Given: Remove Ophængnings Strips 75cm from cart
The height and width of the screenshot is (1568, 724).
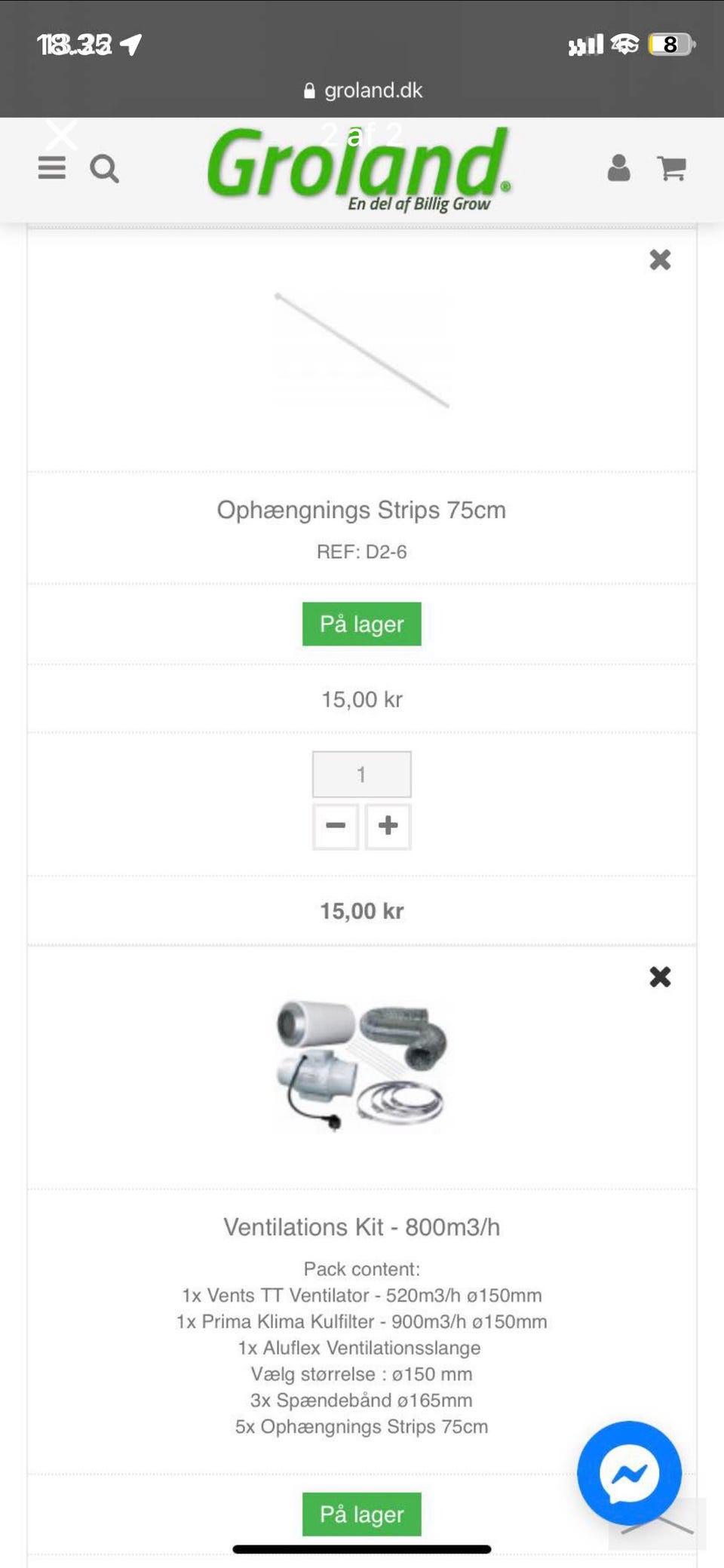Looking at the screenshot, I should (660, 260).
